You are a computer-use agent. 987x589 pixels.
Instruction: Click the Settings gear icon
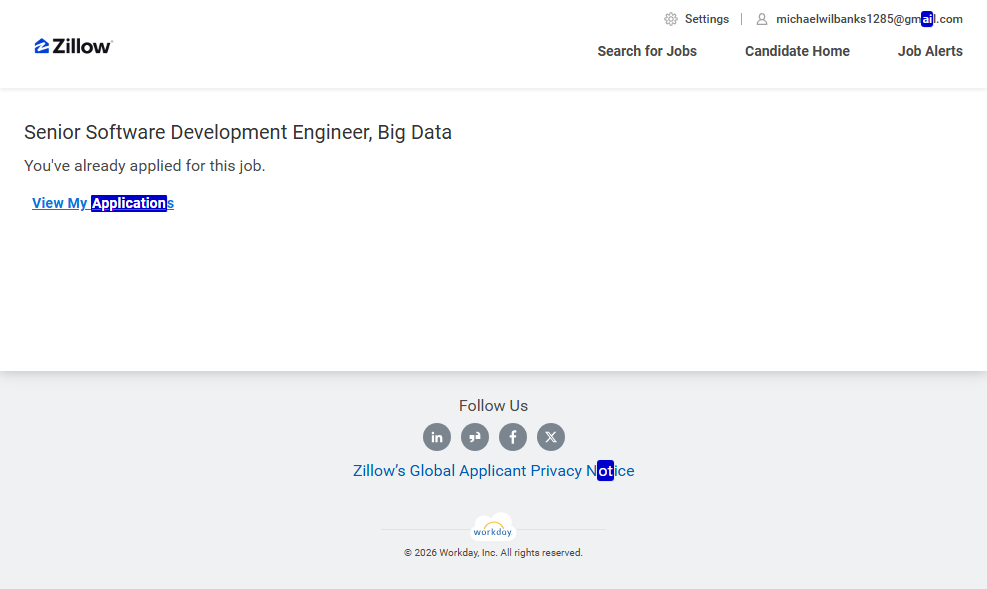point(671,19)
